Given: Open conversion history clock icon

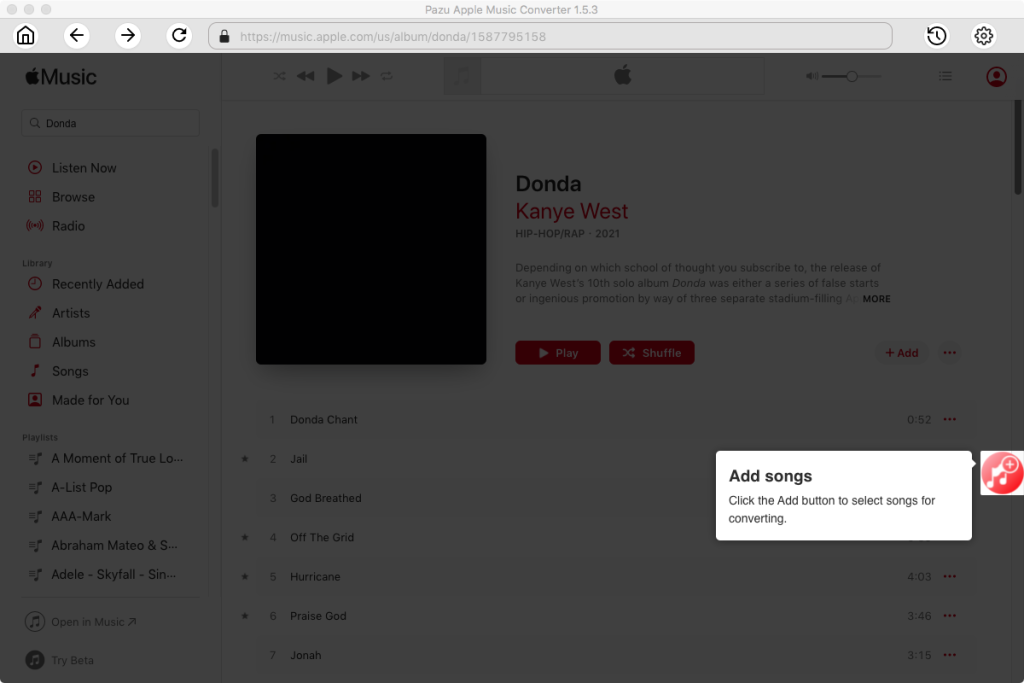Looking at the screenshot, I should (936, 36).
